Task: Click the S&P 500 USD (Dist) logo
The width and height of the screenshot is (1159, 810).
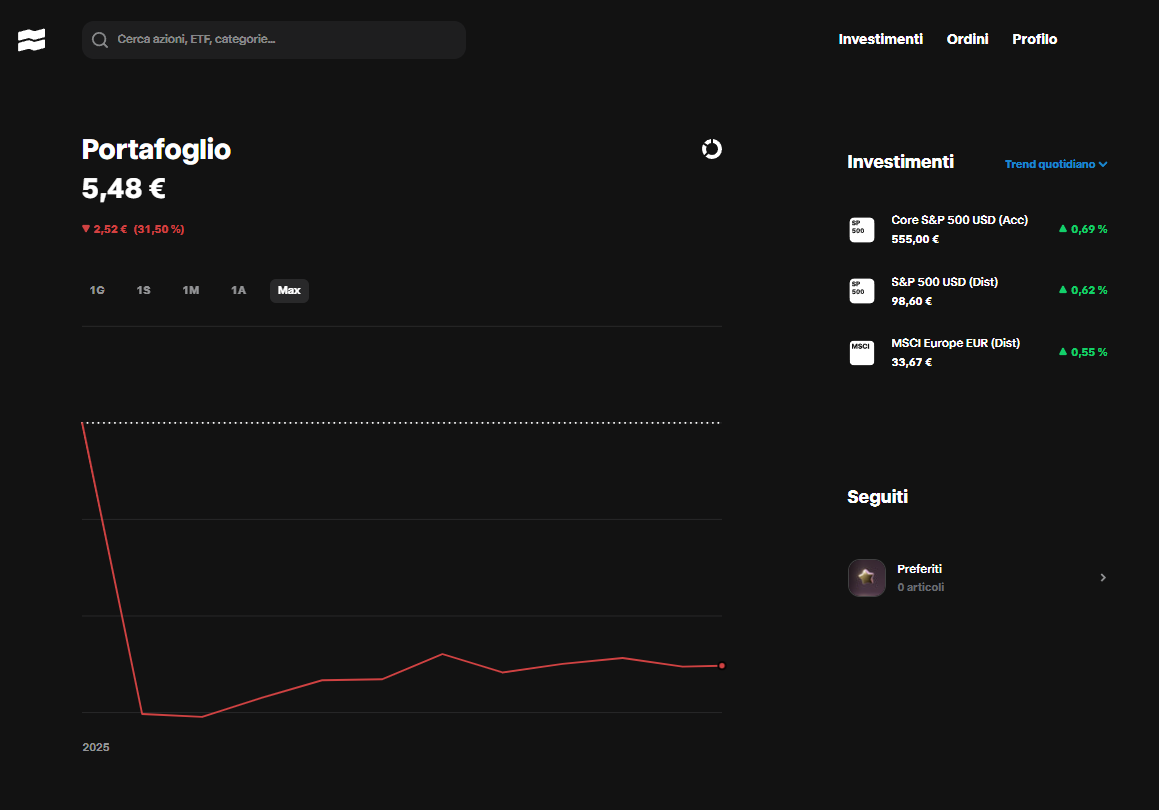Action: (861, 291)
